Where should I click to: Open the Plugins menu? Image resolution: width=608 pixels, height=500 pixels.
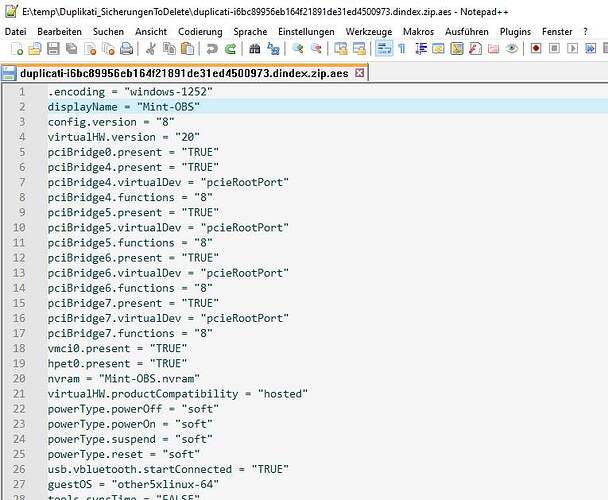(x=515, y=32)
